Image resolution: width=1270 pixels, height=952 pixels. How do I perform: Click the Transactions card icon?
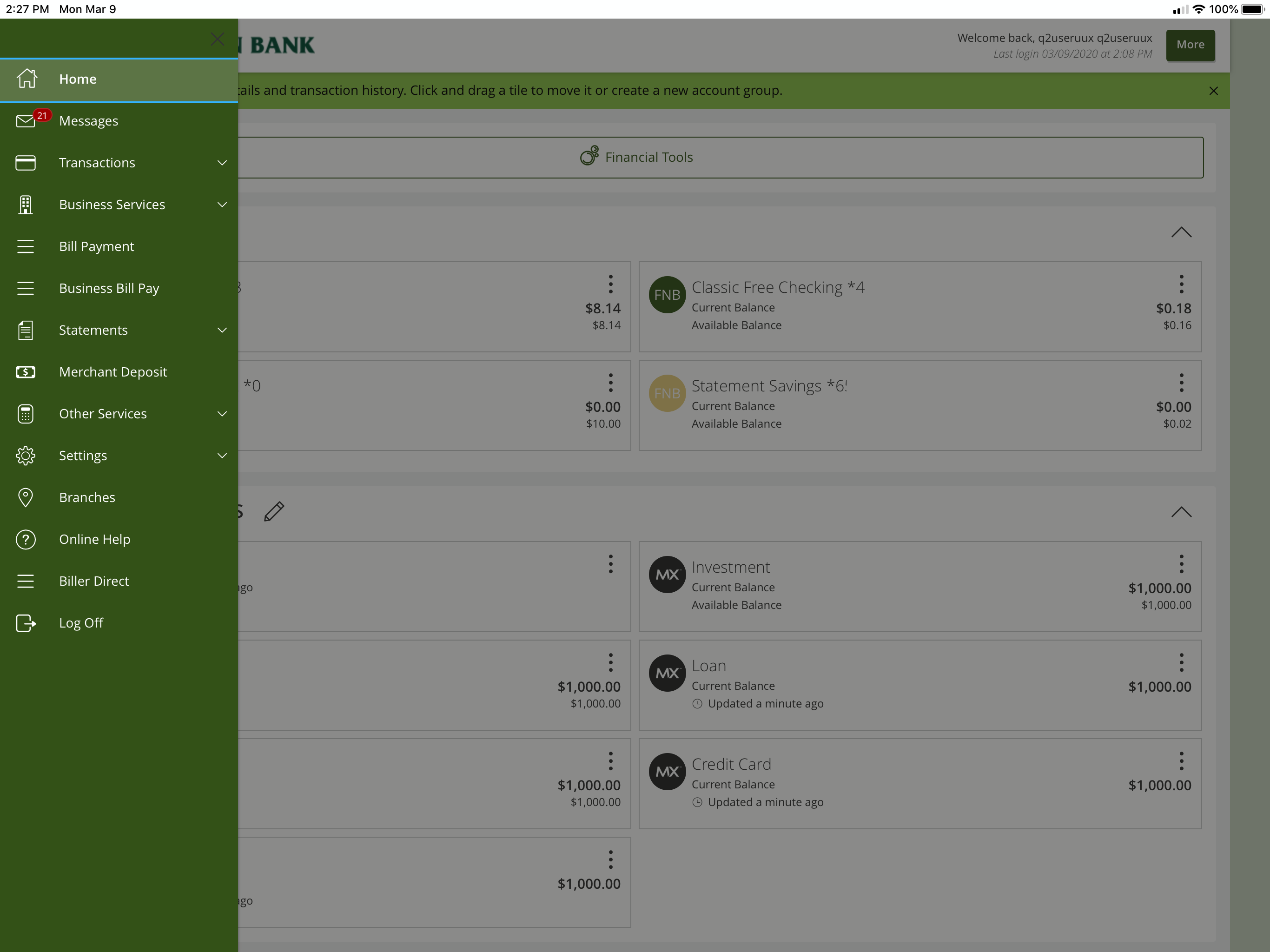25,163
